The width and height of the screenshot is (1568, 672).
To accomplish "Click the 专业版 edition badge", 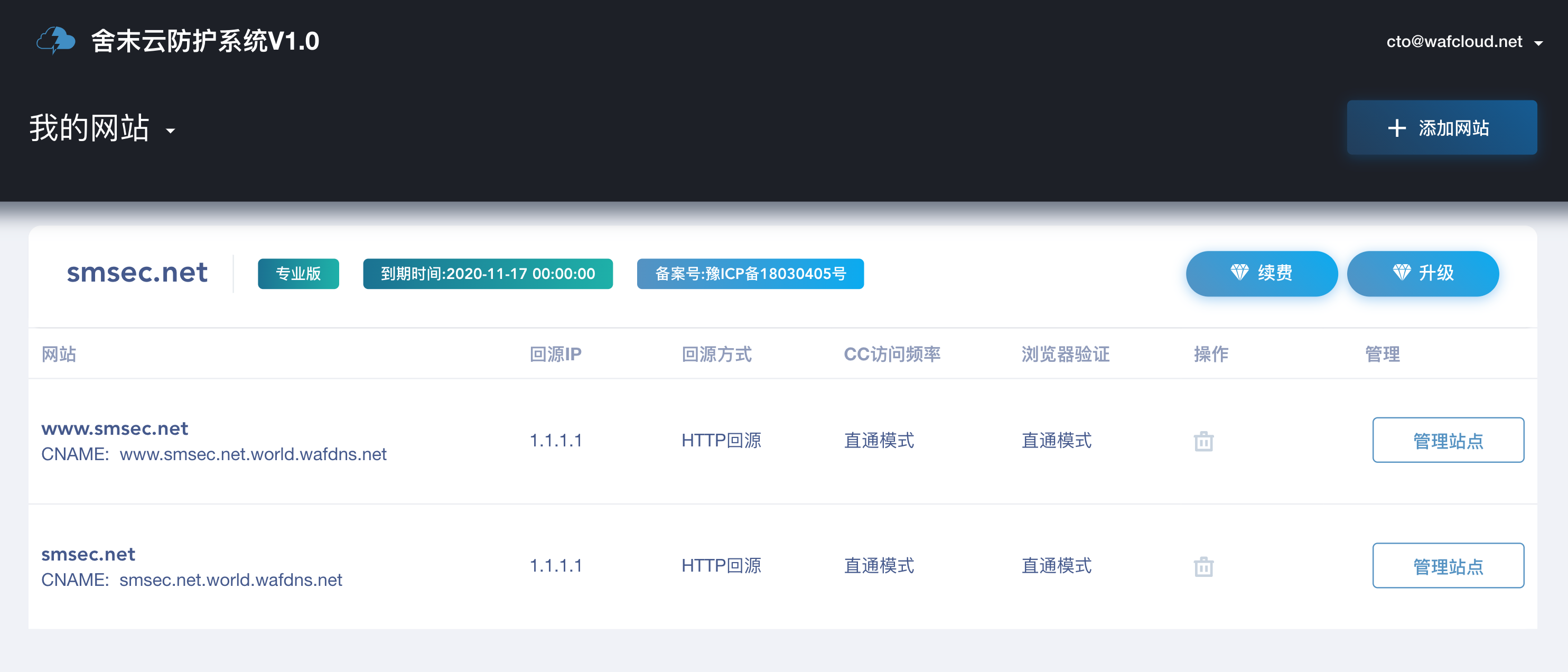I will pyautogui.click(x=298, y=273).
